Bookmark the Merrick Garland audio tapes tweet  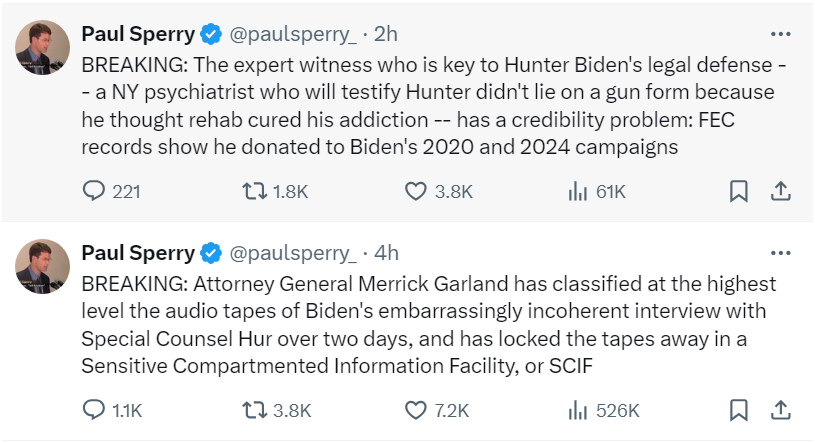pos(738,410)
